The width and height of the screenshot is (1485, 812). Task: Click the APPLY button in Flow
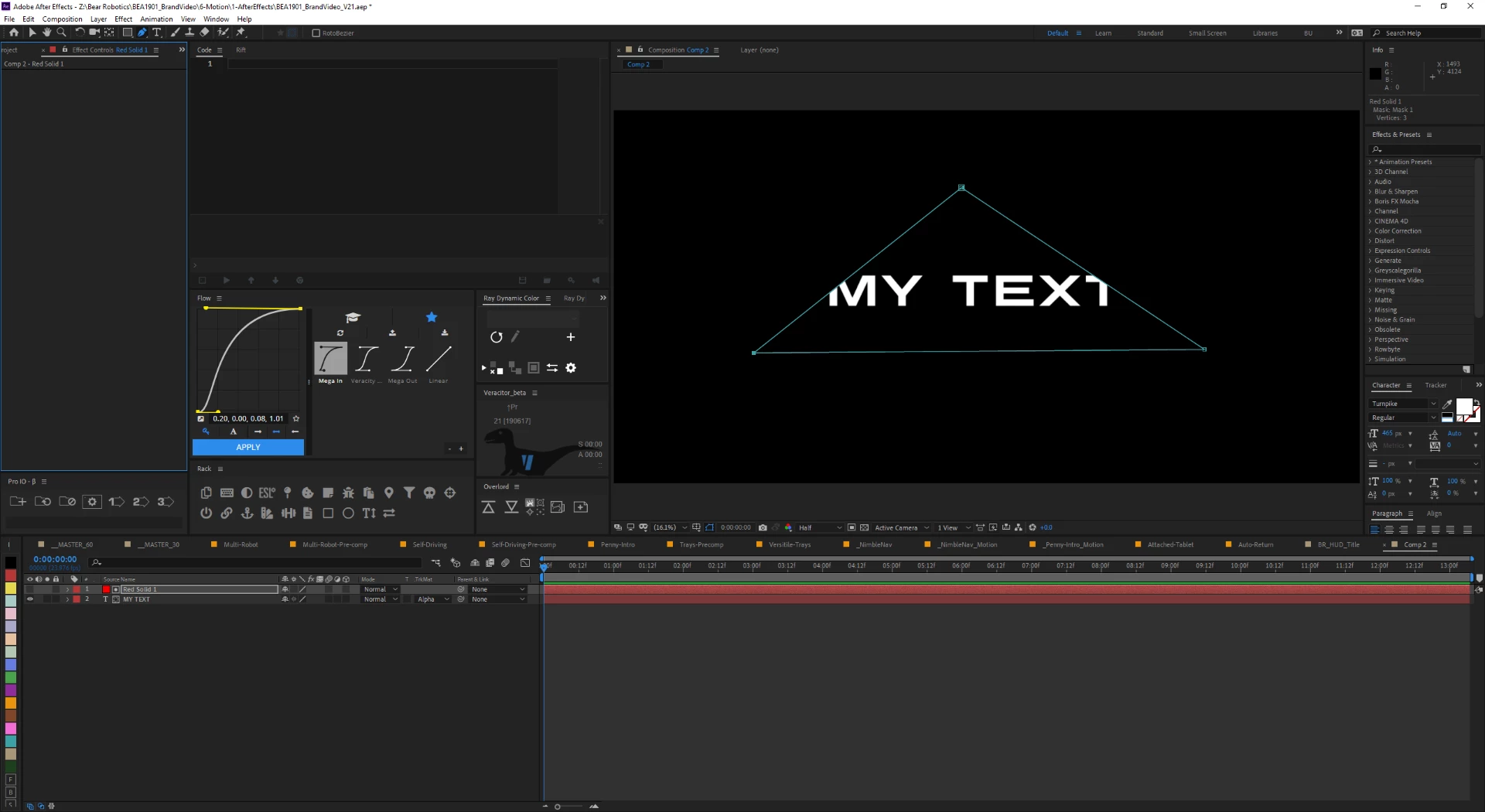(x=248, y=447)
